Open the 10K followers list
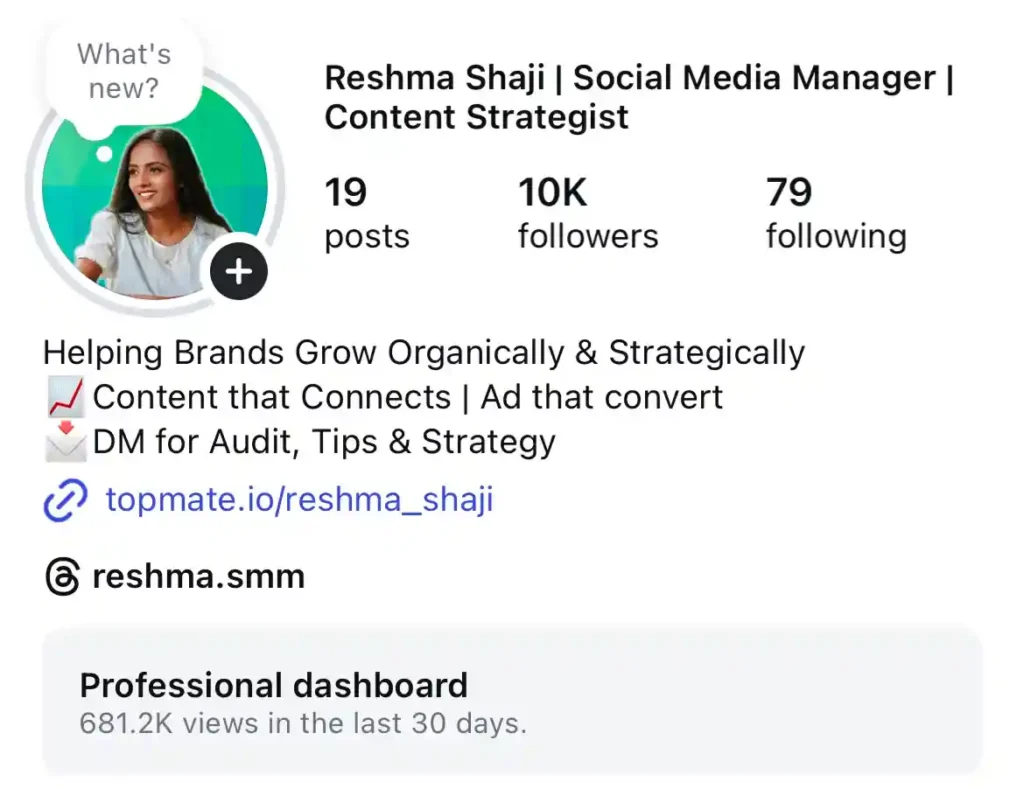This screenshot has width=1024, height=789. click(587, 213)
